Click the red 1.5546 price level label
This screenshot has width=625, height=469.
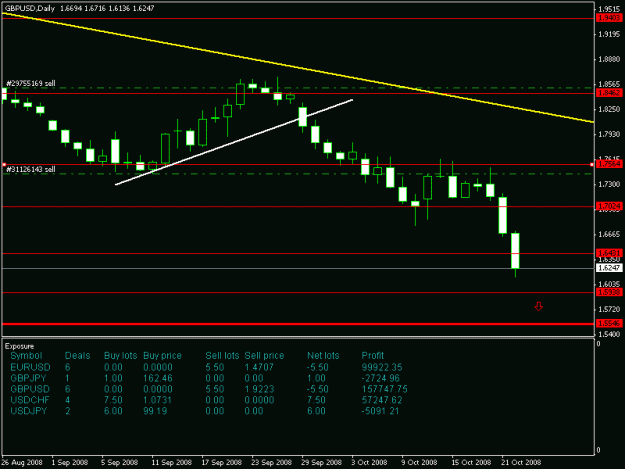(609, 323)
